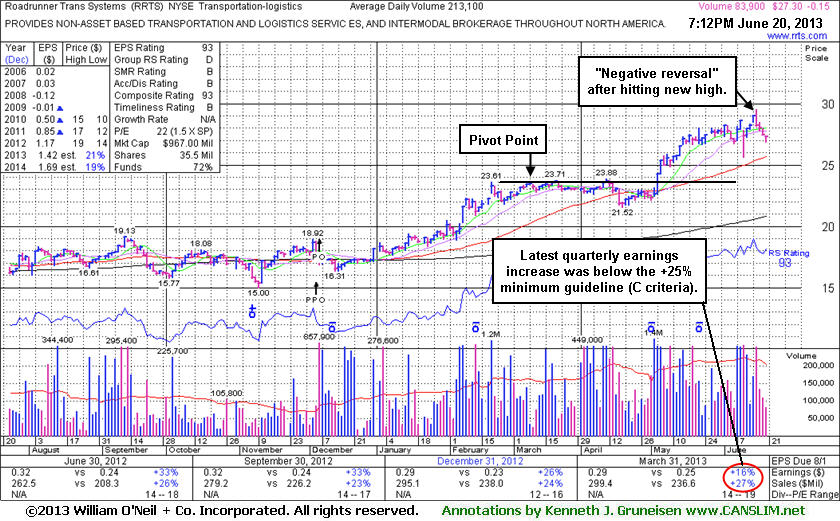Image resolution: width=840 pixels, height=521 pixels.
Task: Click the 23.88 price label on chart
Action: click(x=606, y=172)
